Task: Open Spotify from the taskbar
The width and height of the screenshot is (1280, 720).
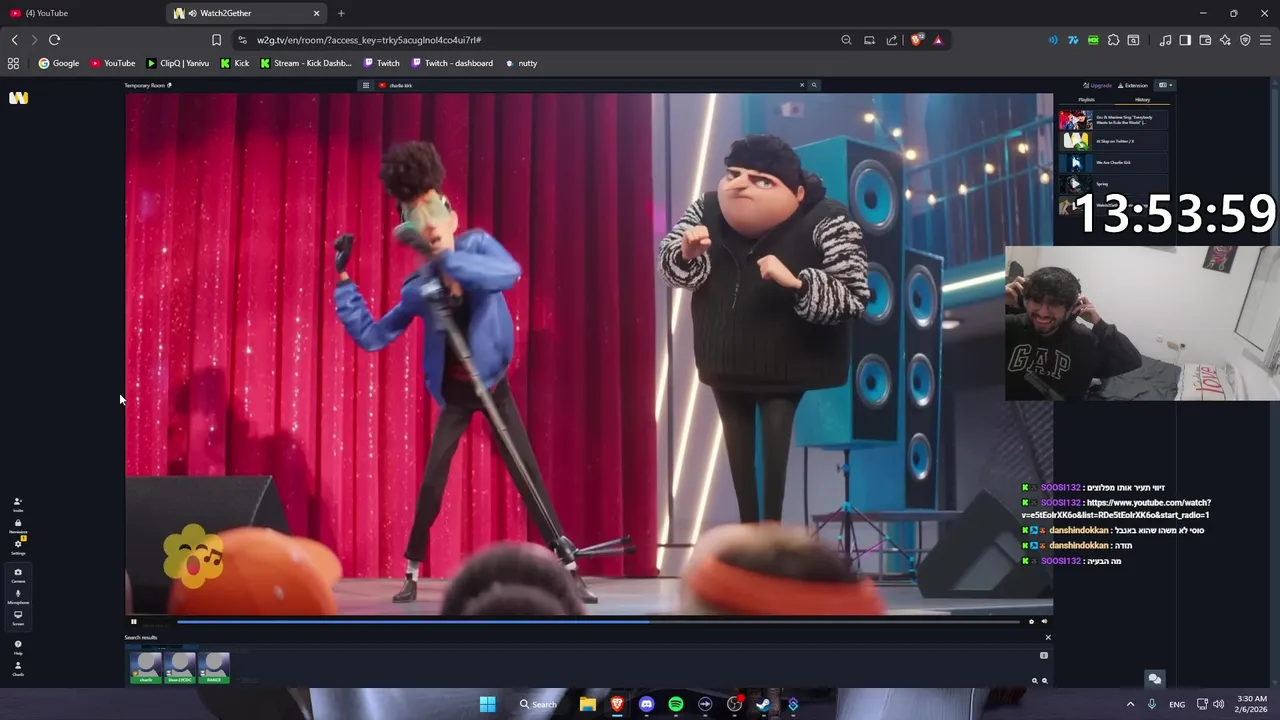Action: (x=676, y=704)
